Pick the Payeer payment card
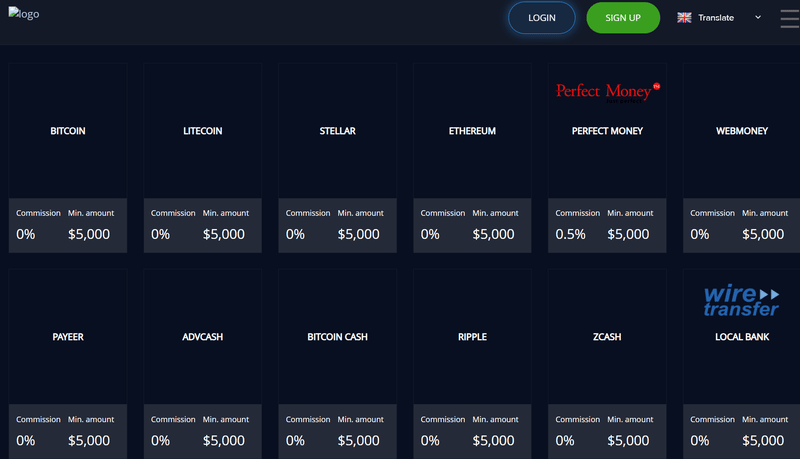Viewport: 800px width, 459px height. [x=68, y=364]
